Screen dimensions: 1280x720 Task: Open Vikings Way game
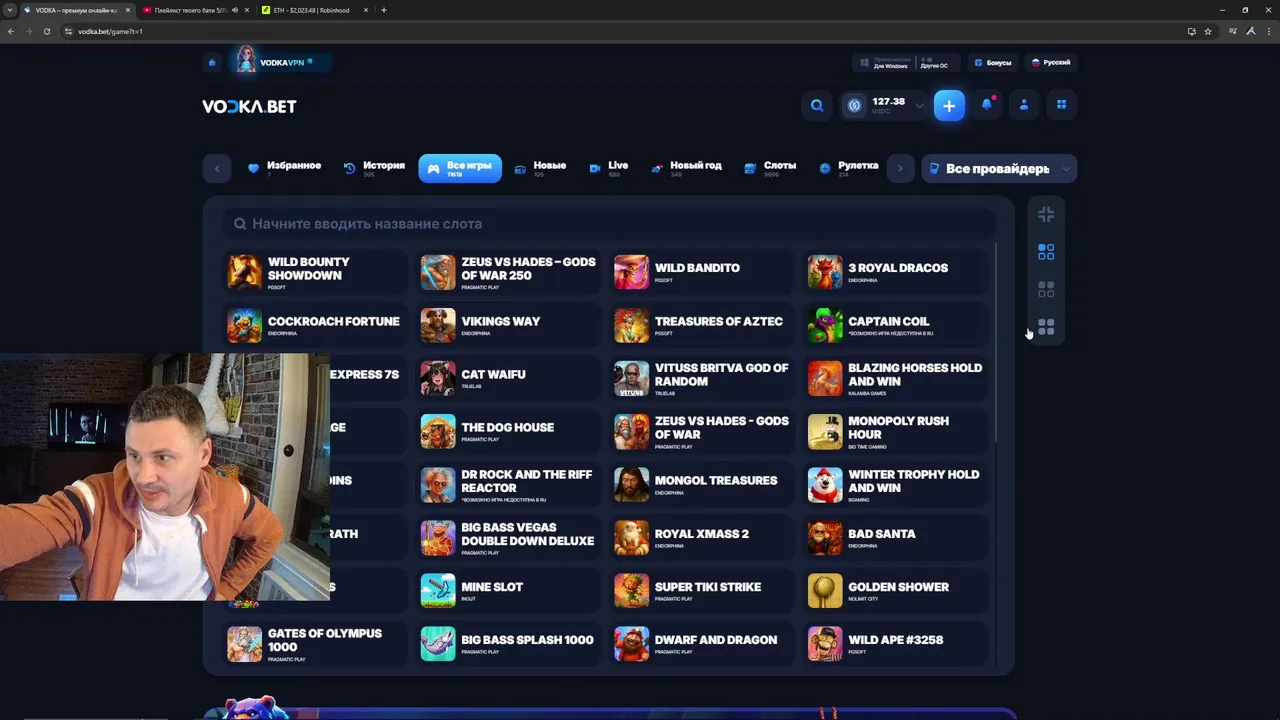coord(510,325)
